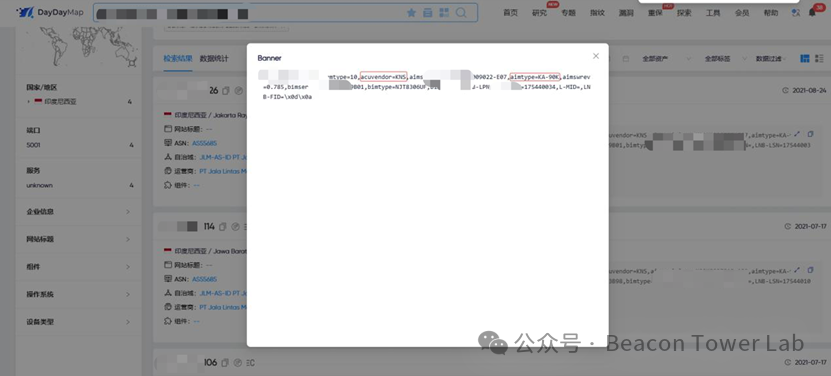Viewport: 831px width, 376px height.
Task: Select port 5001 in the sidebar filter
Action: (x=33, y=145)
